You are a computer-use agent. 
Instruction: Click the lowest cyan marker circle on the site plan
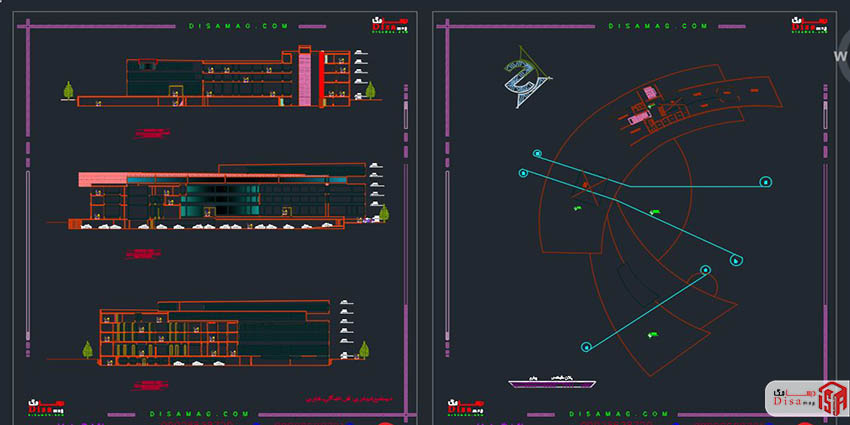pos(587,346)
